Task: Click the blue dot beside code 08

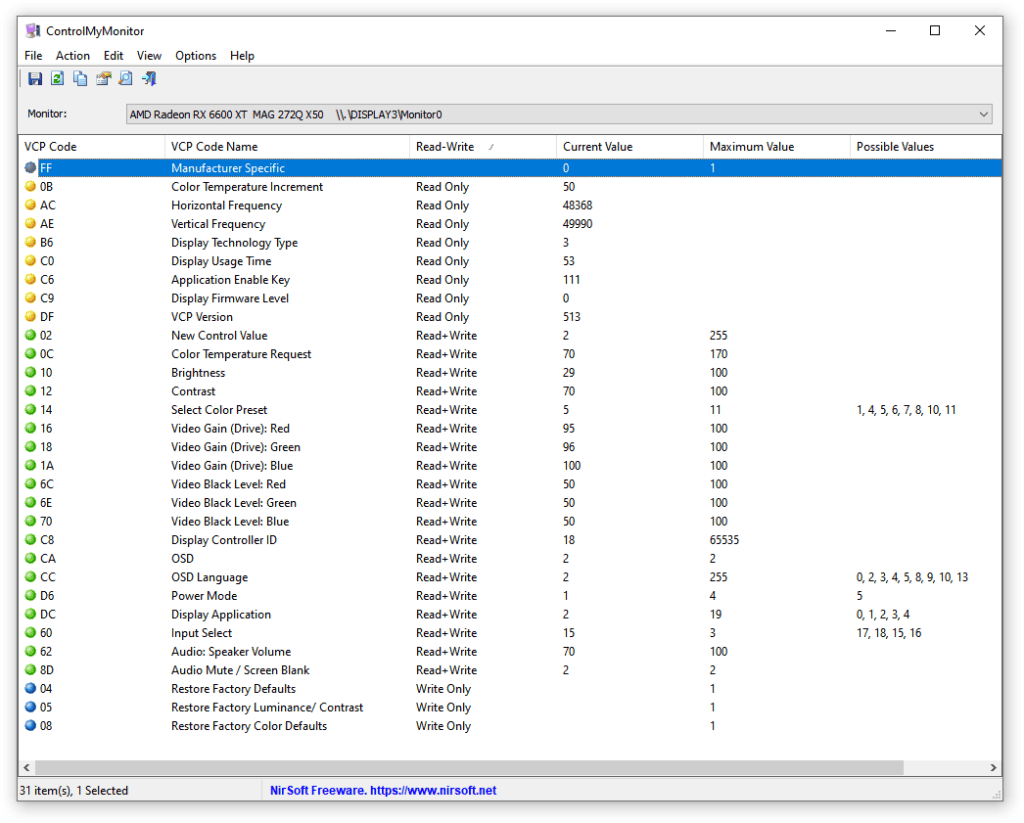Action: tap(30, 726)
